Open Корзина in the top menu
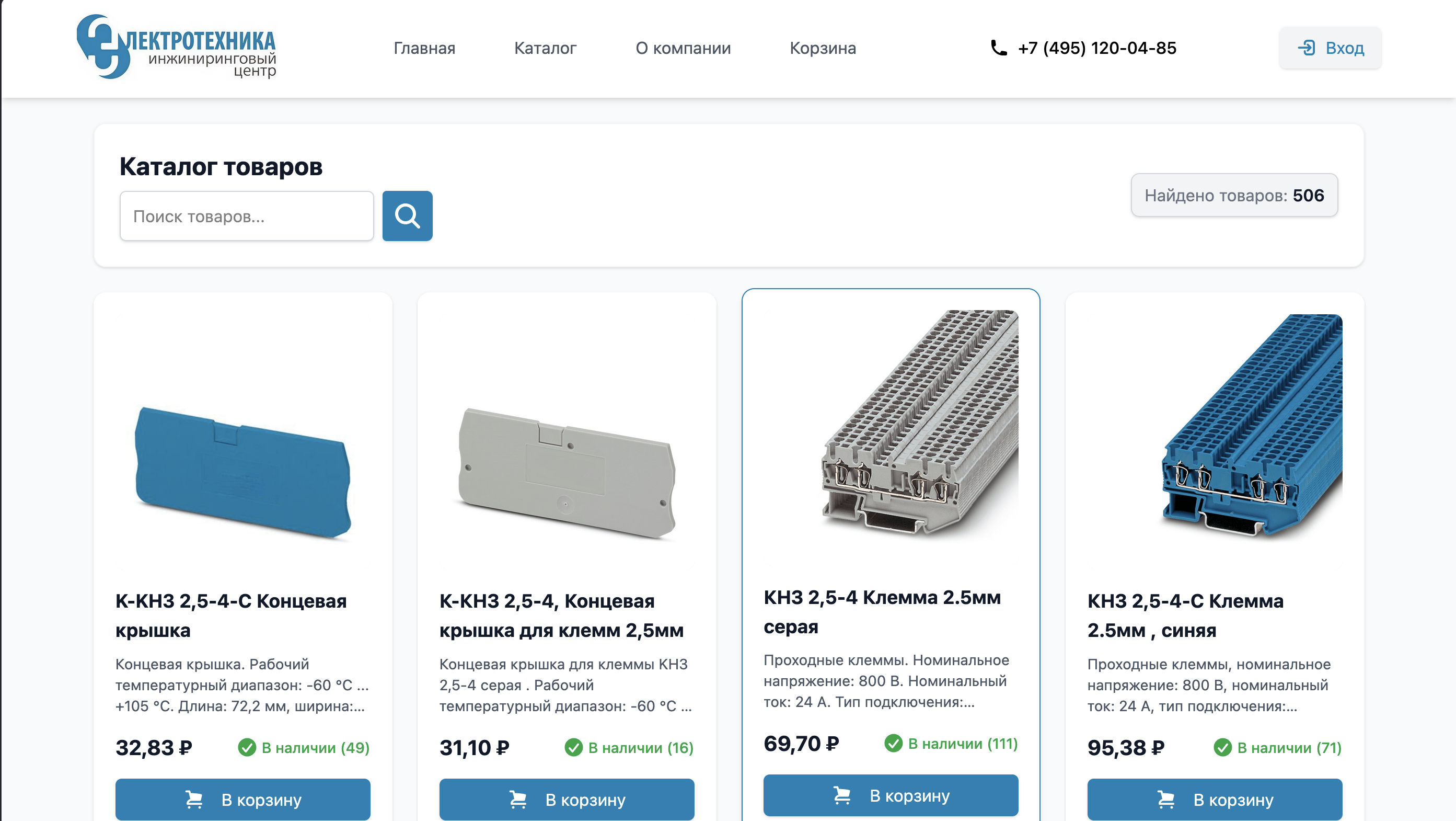Viewport: 1456px width, 821px height. tap(823, 48)
